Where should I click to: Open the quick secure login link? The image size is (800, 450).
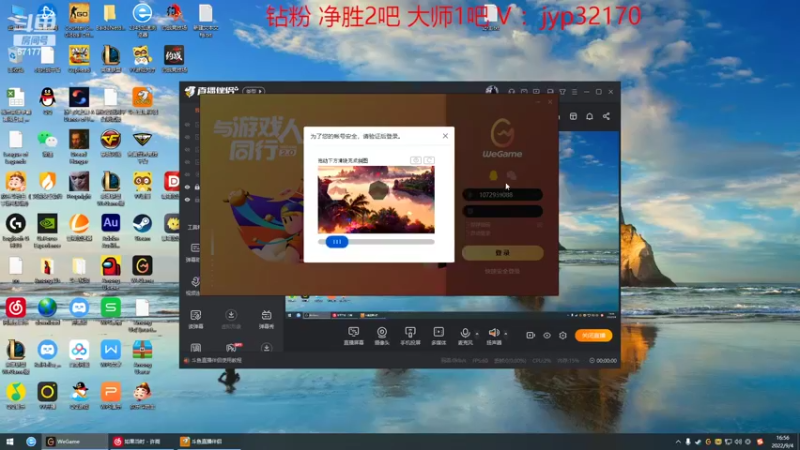[x=502, y=271]
